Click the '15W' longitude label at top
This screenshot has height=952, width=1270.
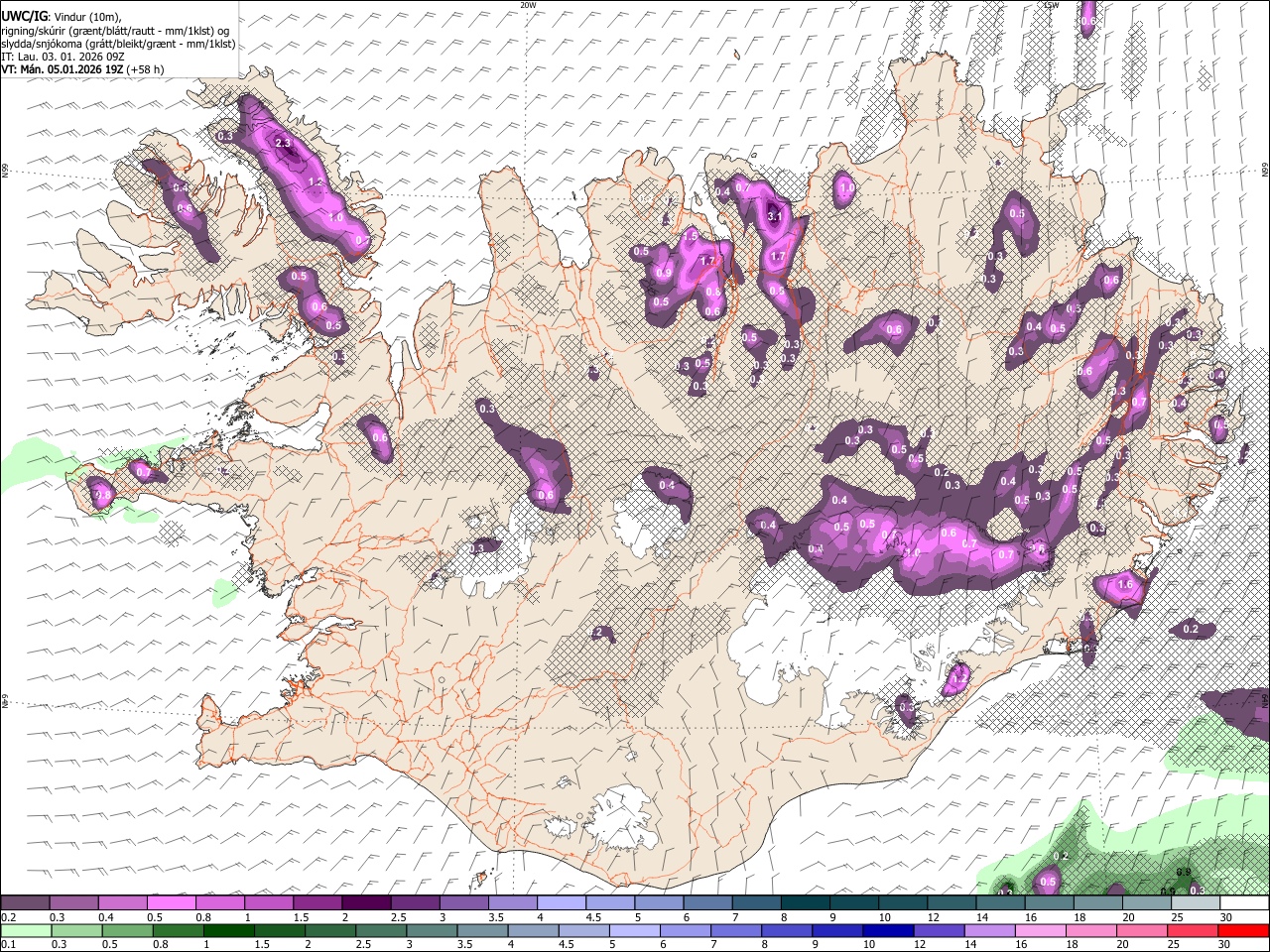1052,5
